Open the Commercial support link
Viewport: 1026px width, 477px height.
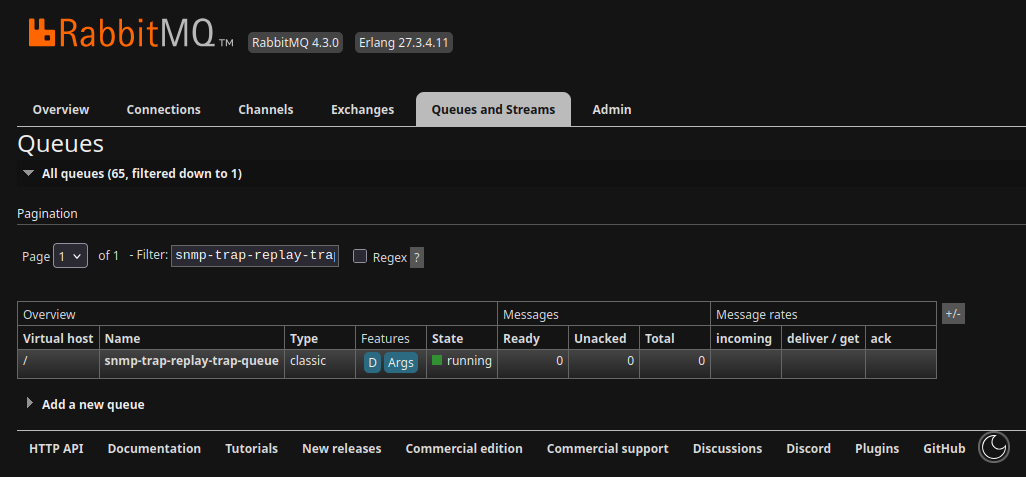(608, 449)
